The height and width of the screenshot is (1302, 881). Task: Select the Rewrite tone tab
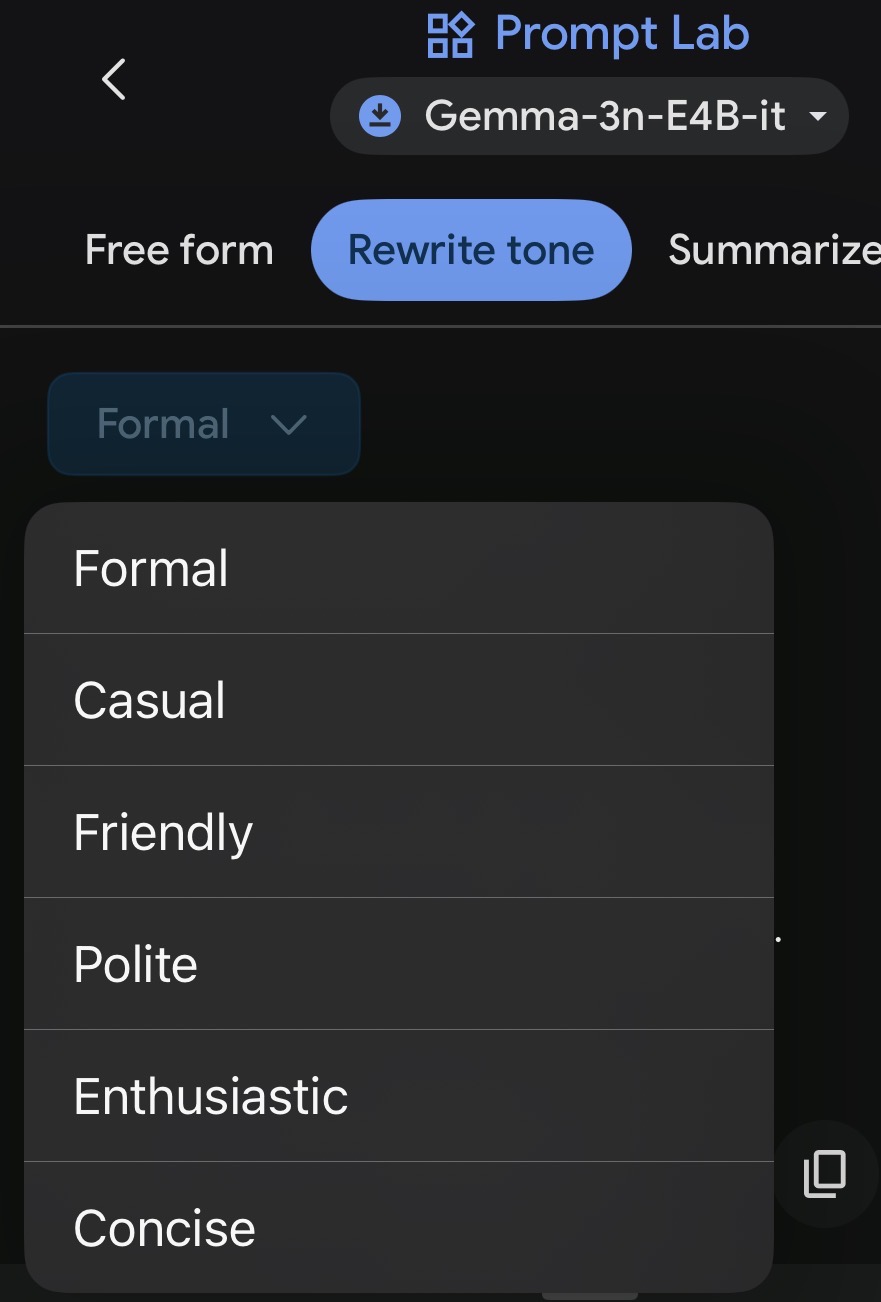471,250
